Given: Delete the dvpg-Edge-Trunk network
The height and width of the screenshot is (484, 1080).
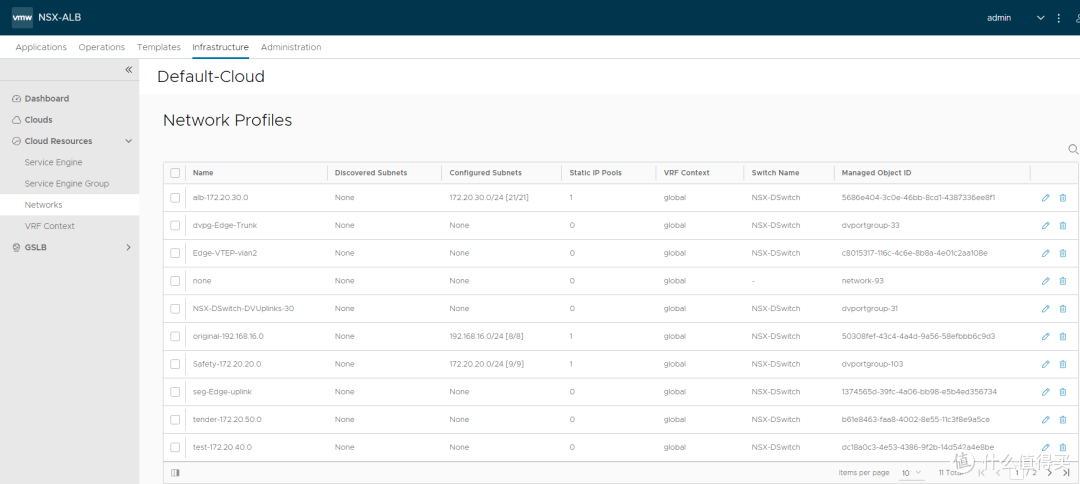Looking at the screenshot, I should (1063, 225).
